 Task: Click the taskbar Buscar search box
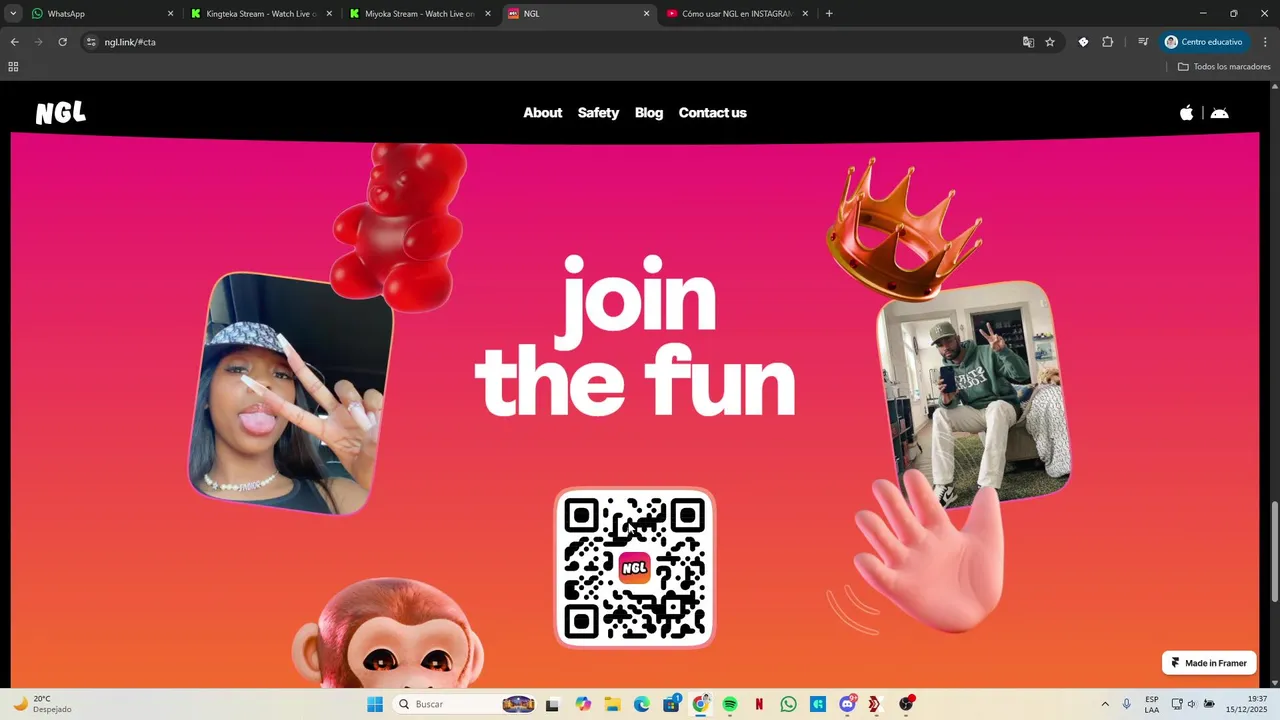tap(465, 704)
